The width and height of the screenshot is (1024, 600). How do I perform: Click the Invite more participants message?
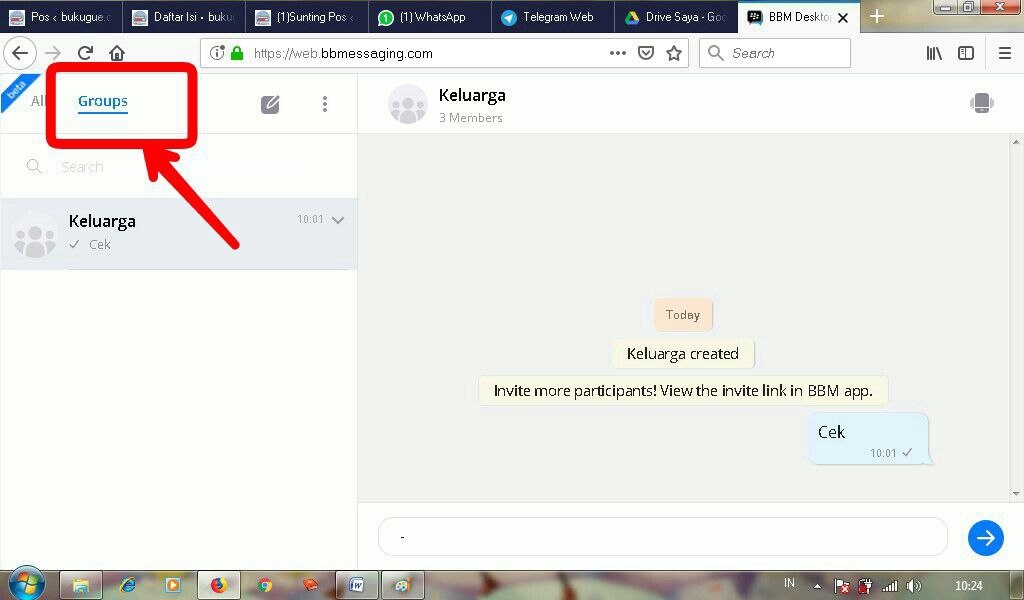(683, 390)
